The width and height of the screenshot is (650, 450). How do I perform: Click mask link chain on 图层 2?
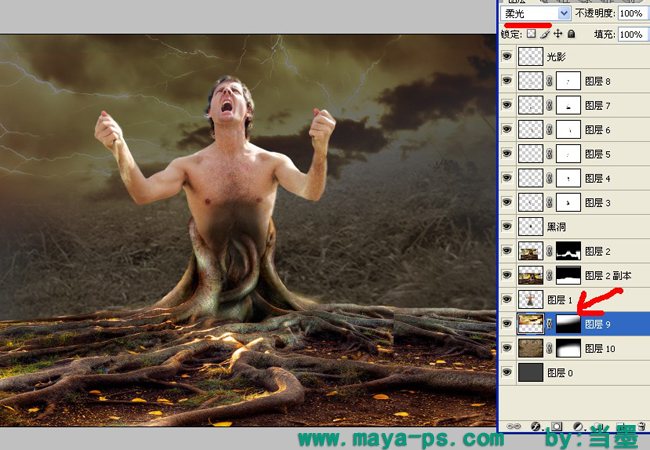click(549, 251)
